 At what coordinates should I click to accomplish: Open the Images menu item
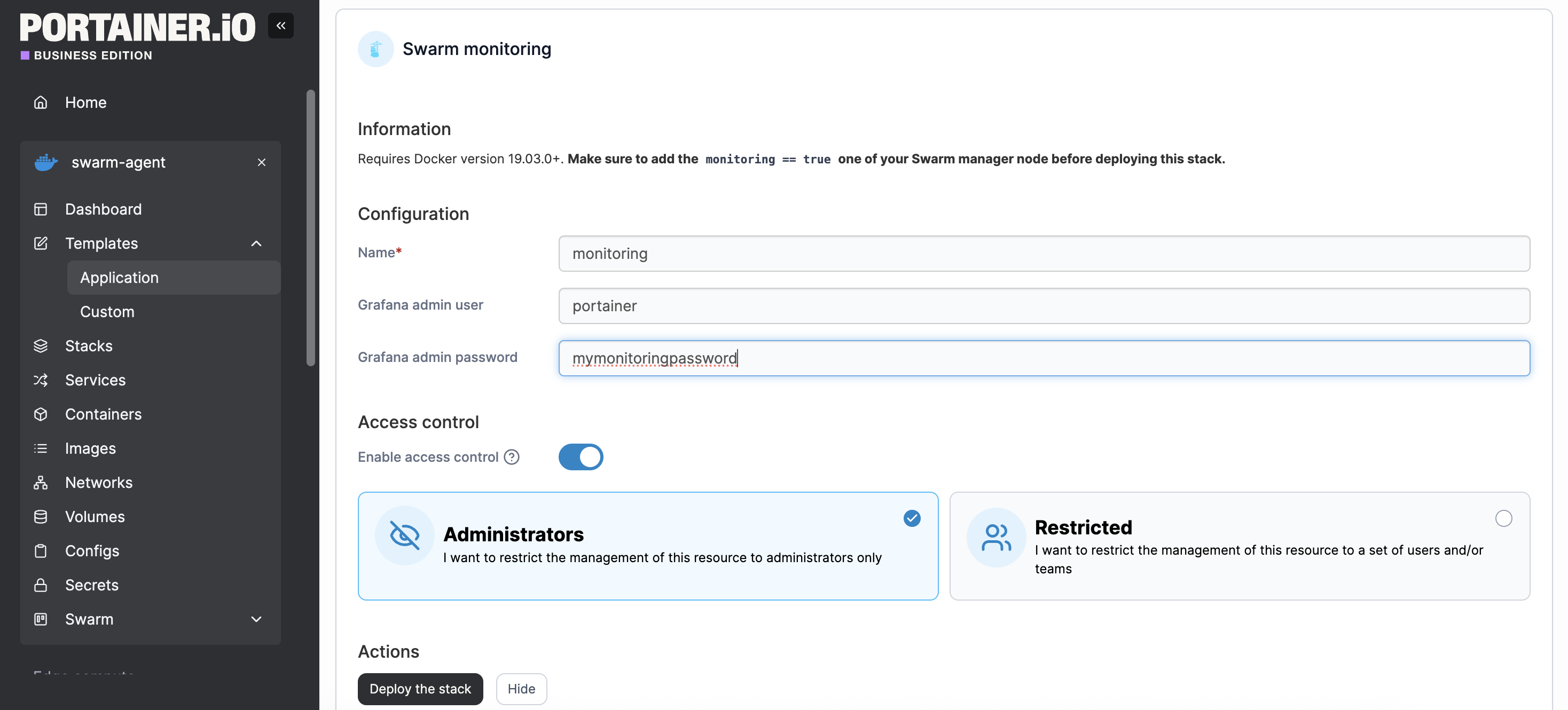90,448
